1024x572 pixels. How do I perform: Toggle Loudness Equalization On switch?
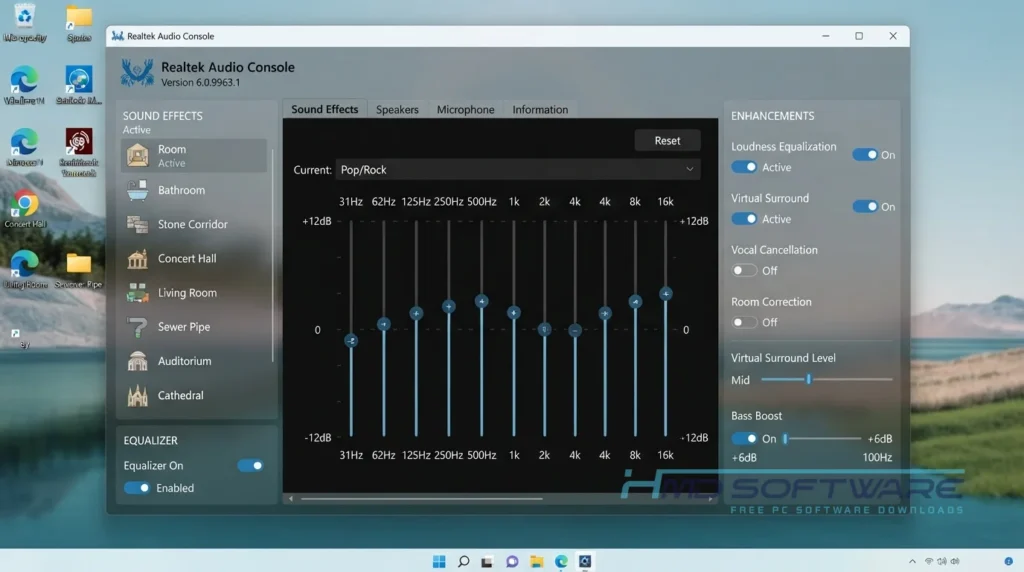tap(865, 155)
